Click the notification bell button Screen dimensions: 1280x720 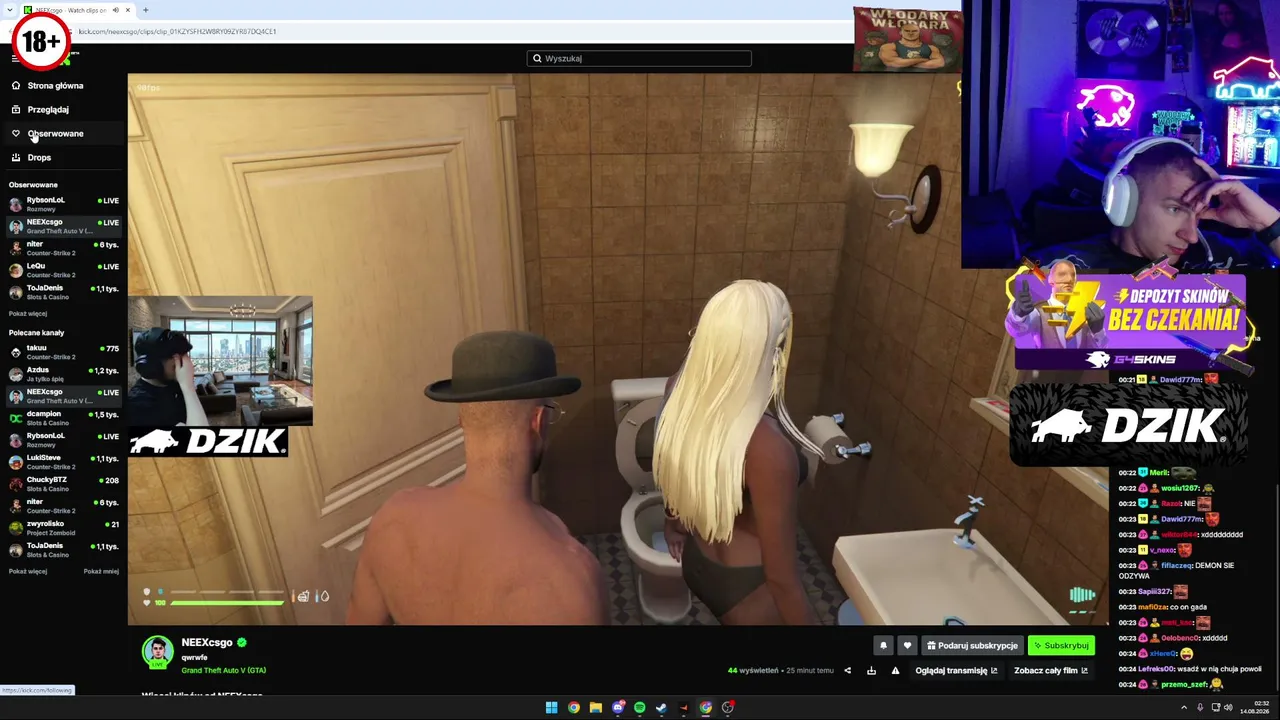883,646
